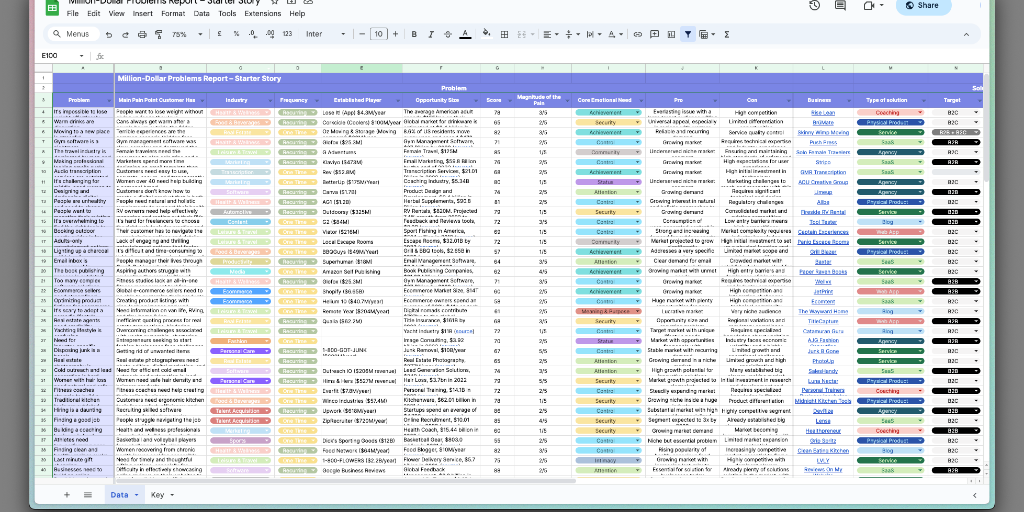Click the Insert chart icon
The height and width of the screenshot is (512, 1024).
point(671,34)
